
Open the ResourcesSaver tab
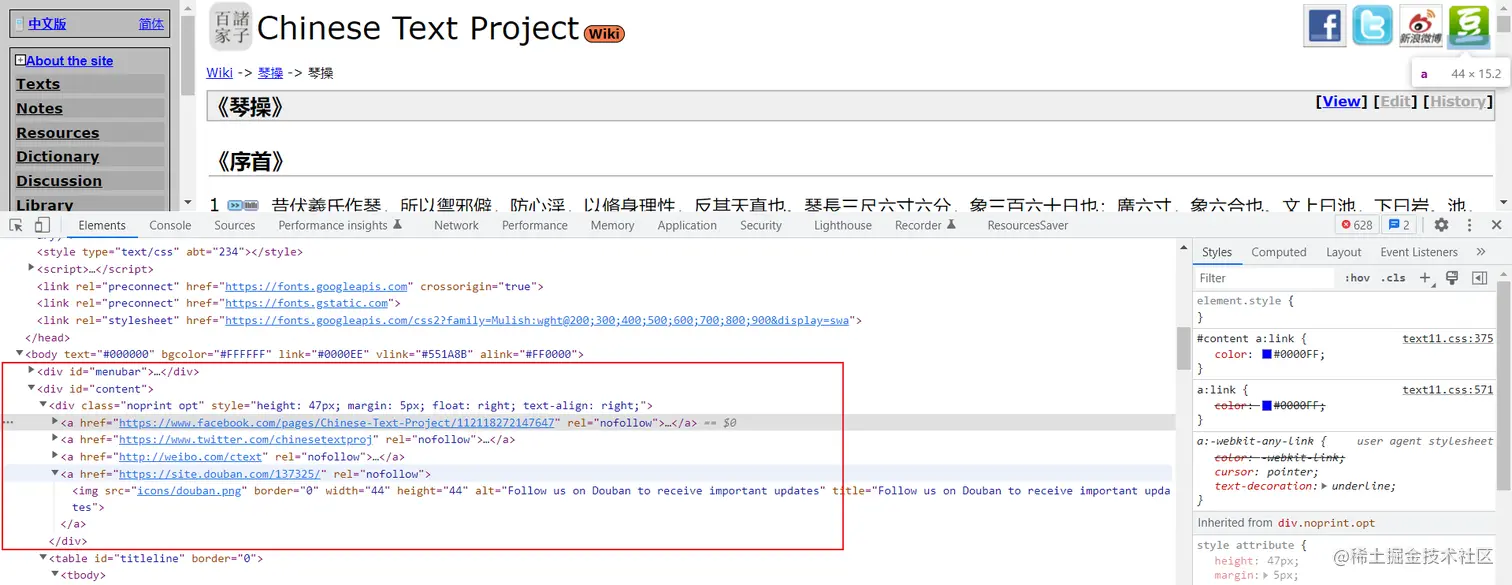(1028, 225)
